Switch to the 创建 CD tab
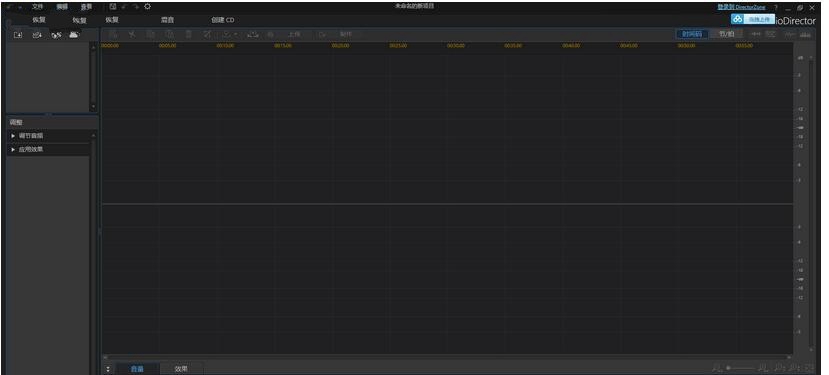Screen dimensions: 829x375 point(223,20)
